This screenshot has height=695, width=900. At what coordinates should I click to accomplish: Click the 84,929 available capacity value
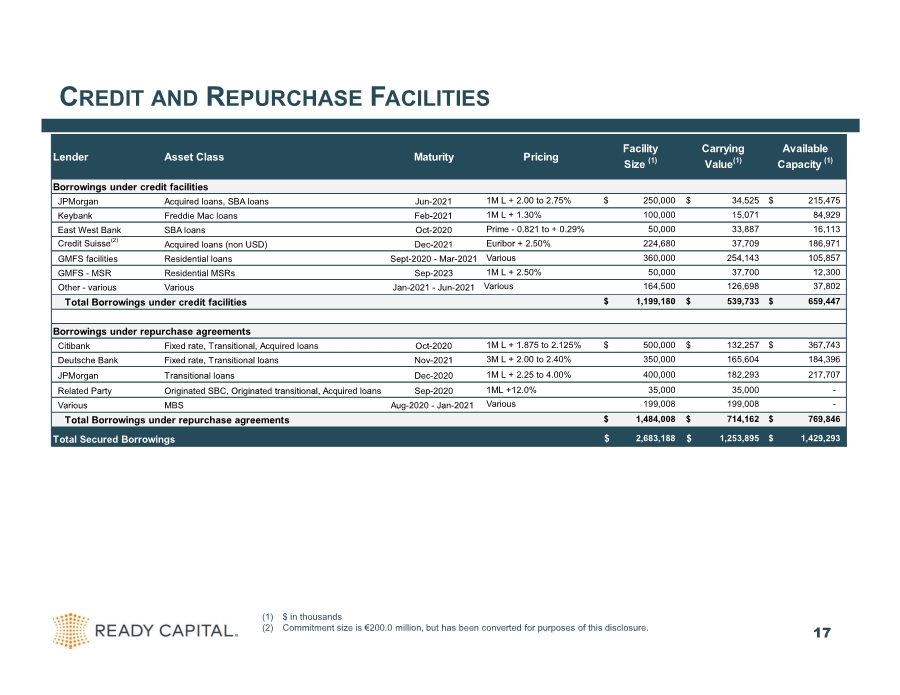(826, 215)
